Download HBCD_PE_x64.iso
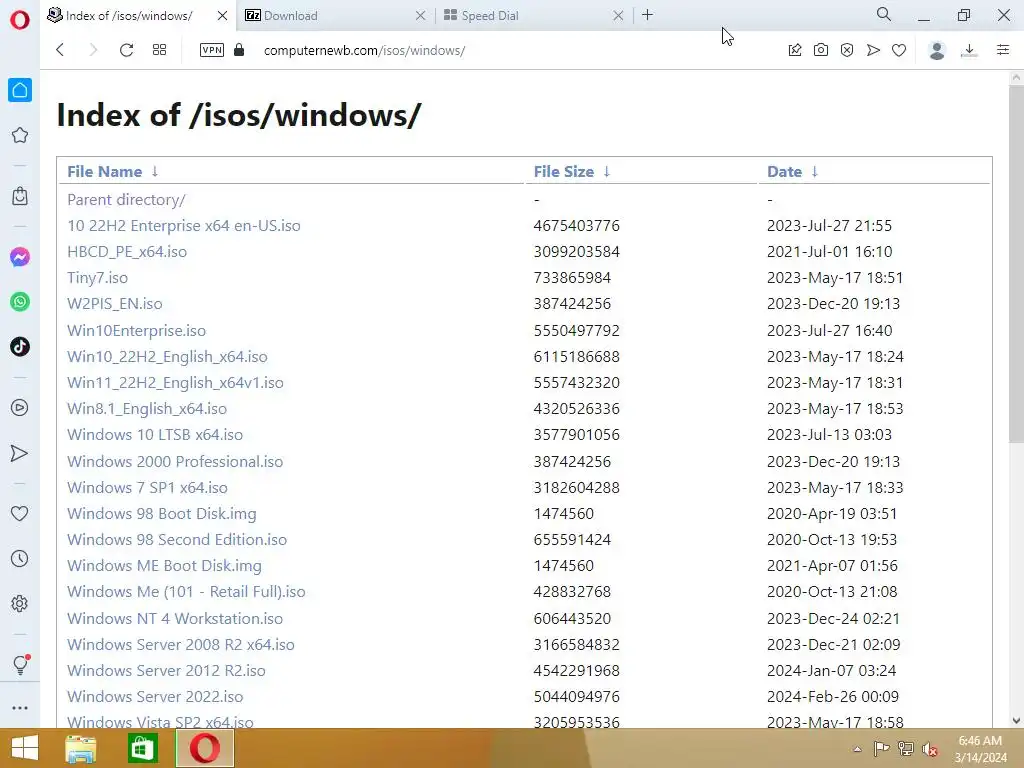The image size is (1024, 768). 127,252
